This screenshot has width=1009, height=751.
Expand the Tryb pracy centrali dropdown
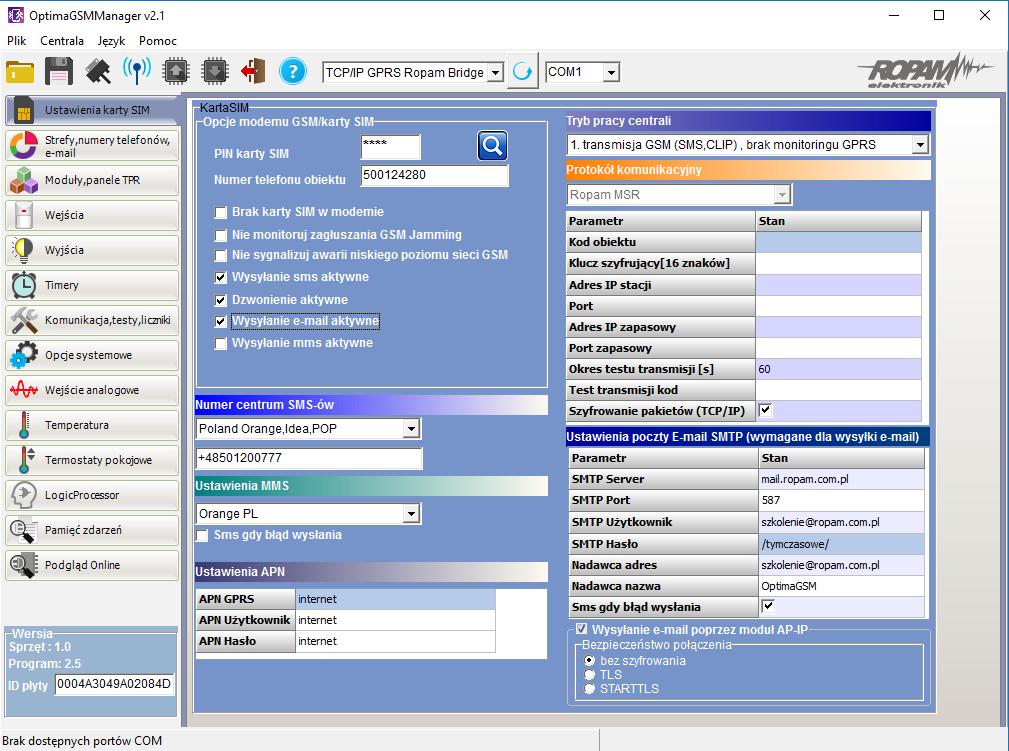point(920,145)
